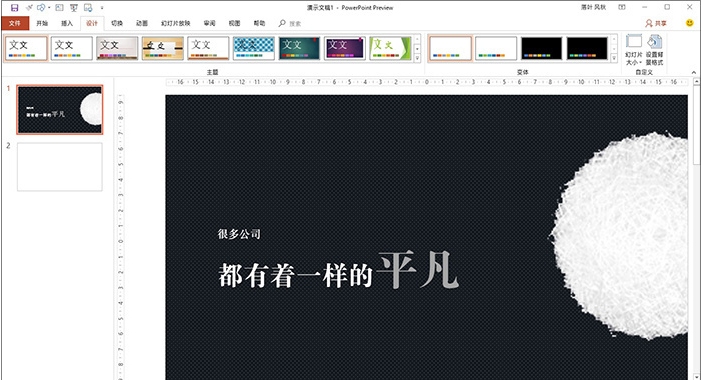Click the variants gallery down arrow
This screenshot has width=703, height=380.
click(614, 49)
